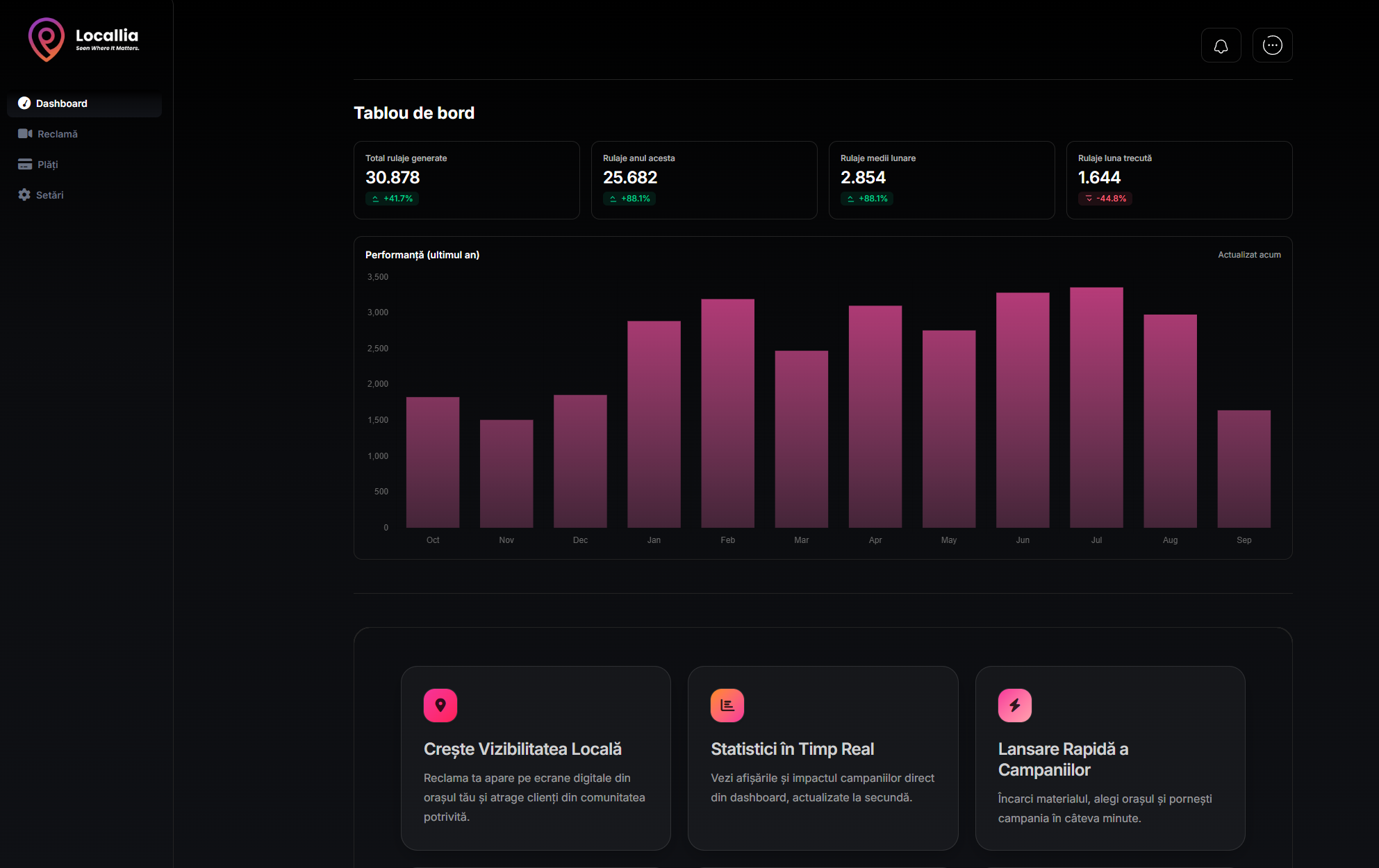This screenshot has height=868, width=1379.
Task: Click the +41.7% trend badge
Action: 392,198
